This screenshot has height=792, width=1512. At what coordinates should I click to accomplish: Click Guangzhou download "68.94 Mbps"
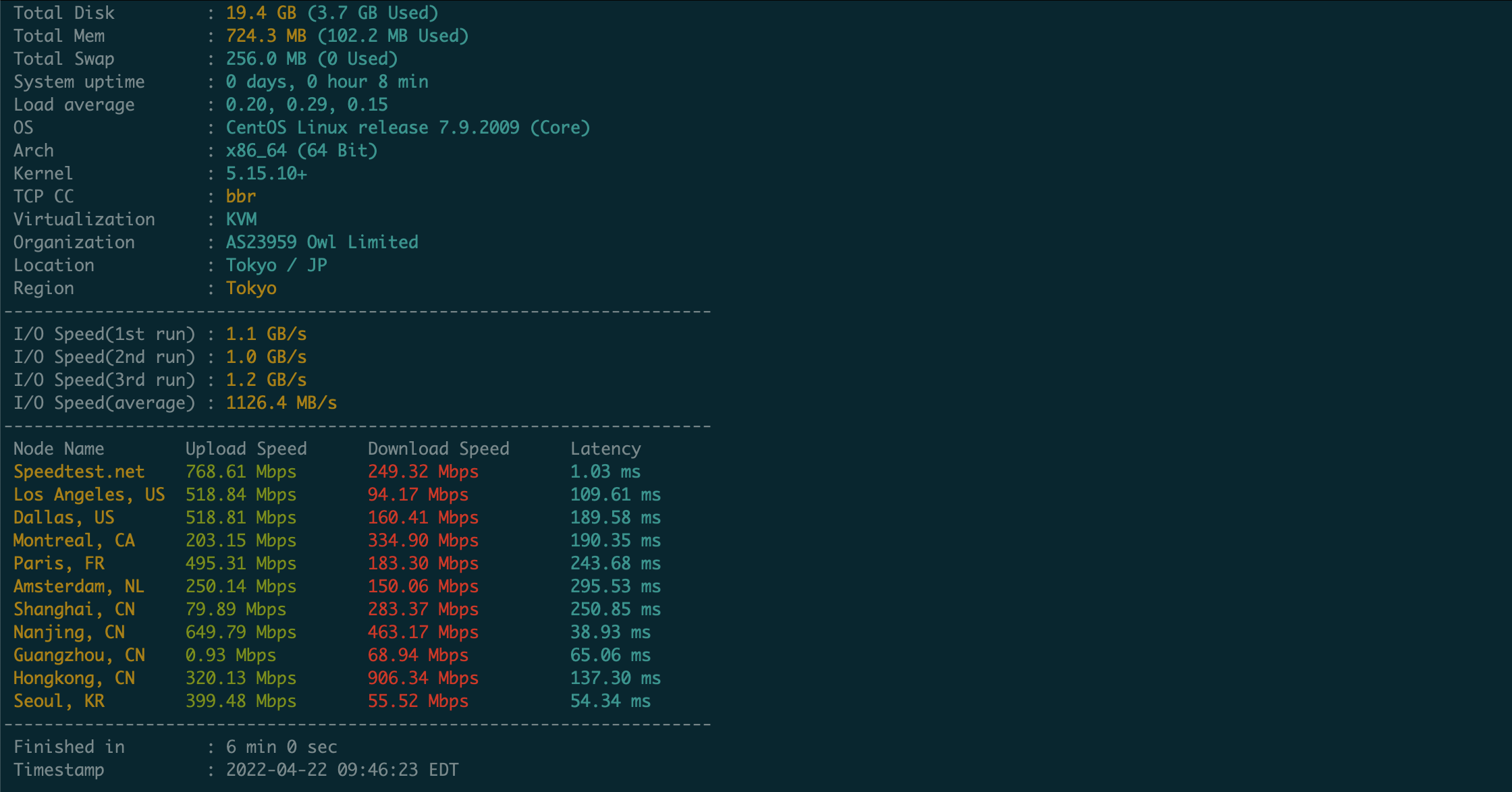(418, 655)
